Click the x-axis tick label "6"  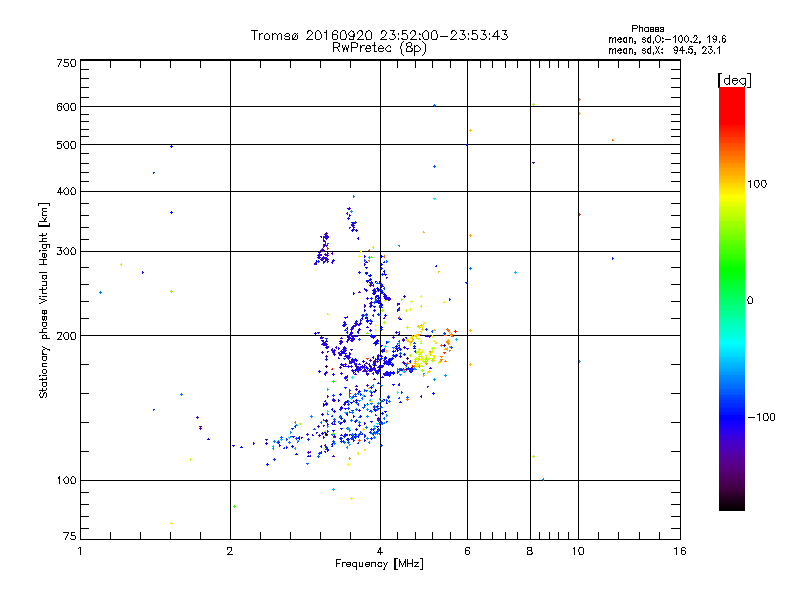tap(467, 551)
